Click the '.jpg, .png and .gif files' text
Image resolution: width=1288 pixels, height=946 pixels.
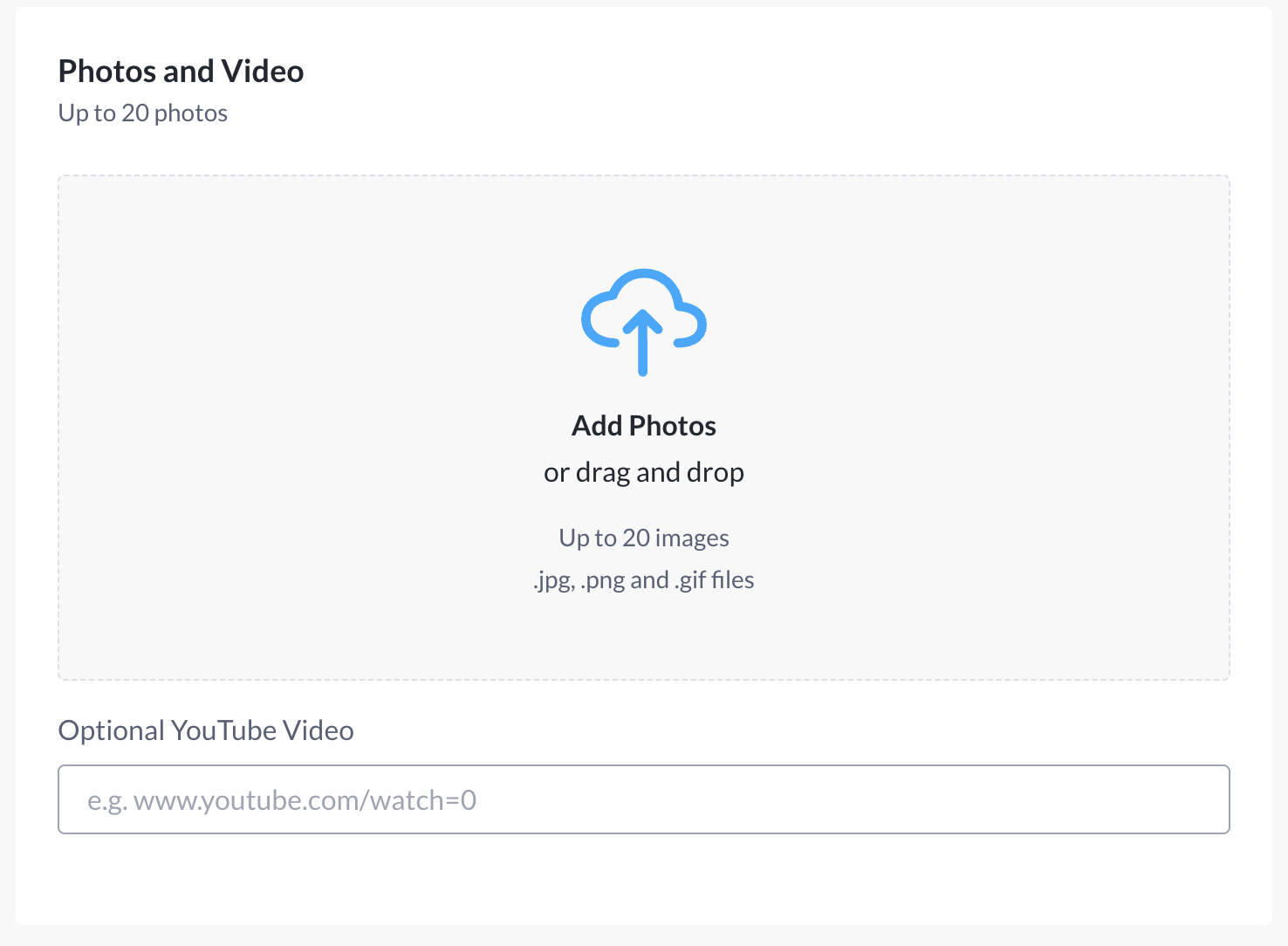click(x=643, y=579)
